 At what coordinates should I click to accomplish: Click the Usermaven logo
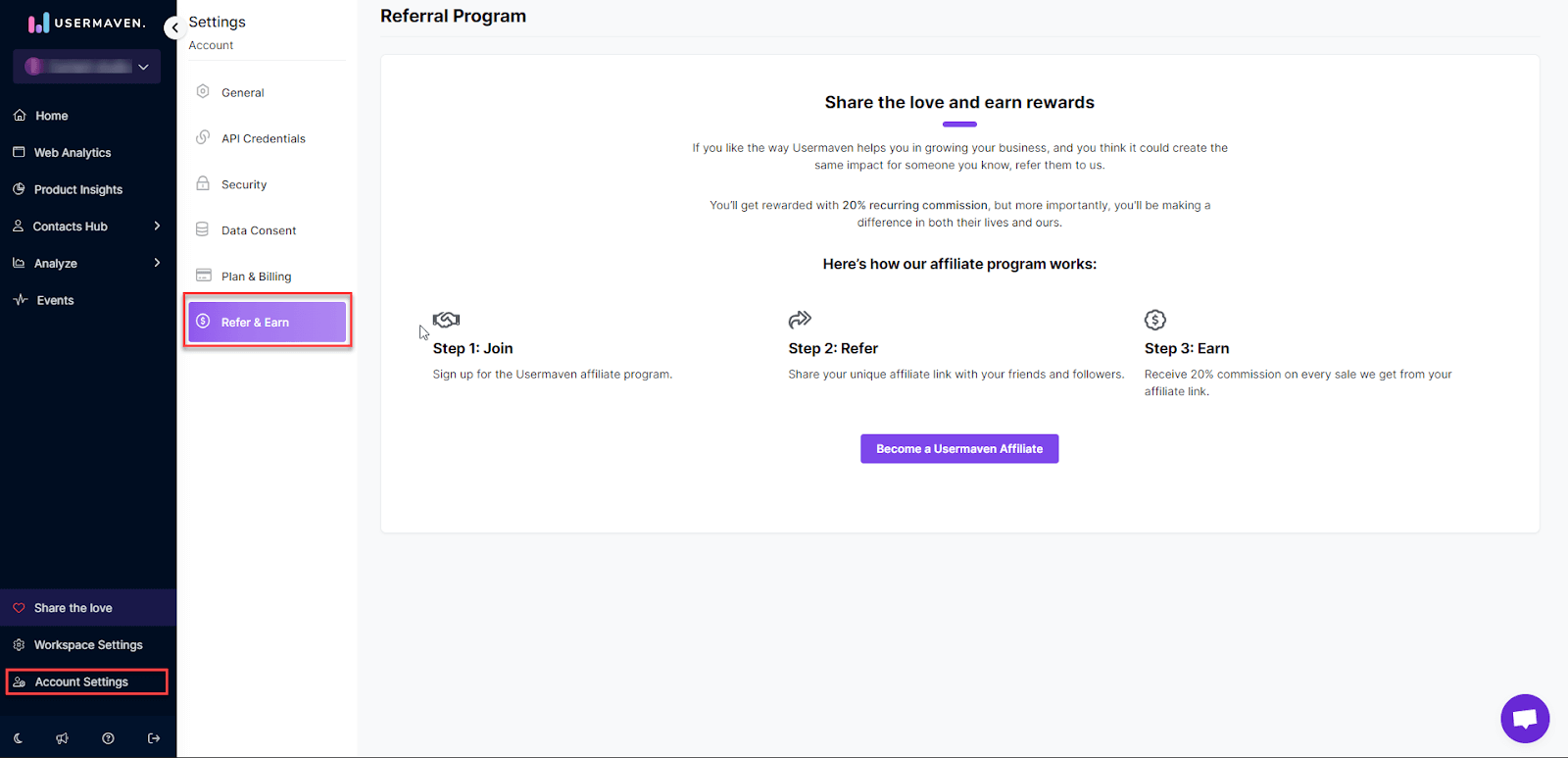85,22
